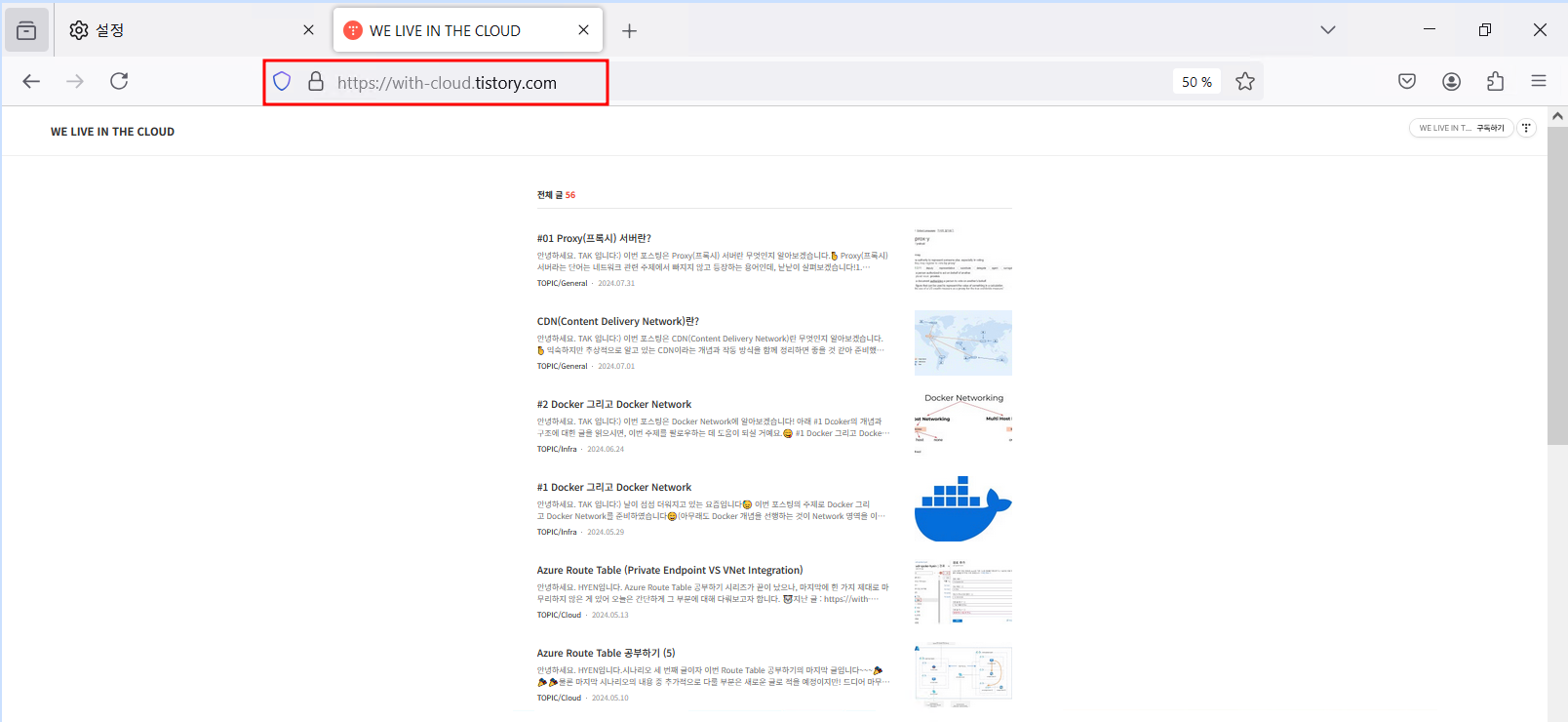The height and width of the screenshot is (722, 1568).
Task: Click TOPIC/General category of CDN post
Action: [x=562, y=366]
